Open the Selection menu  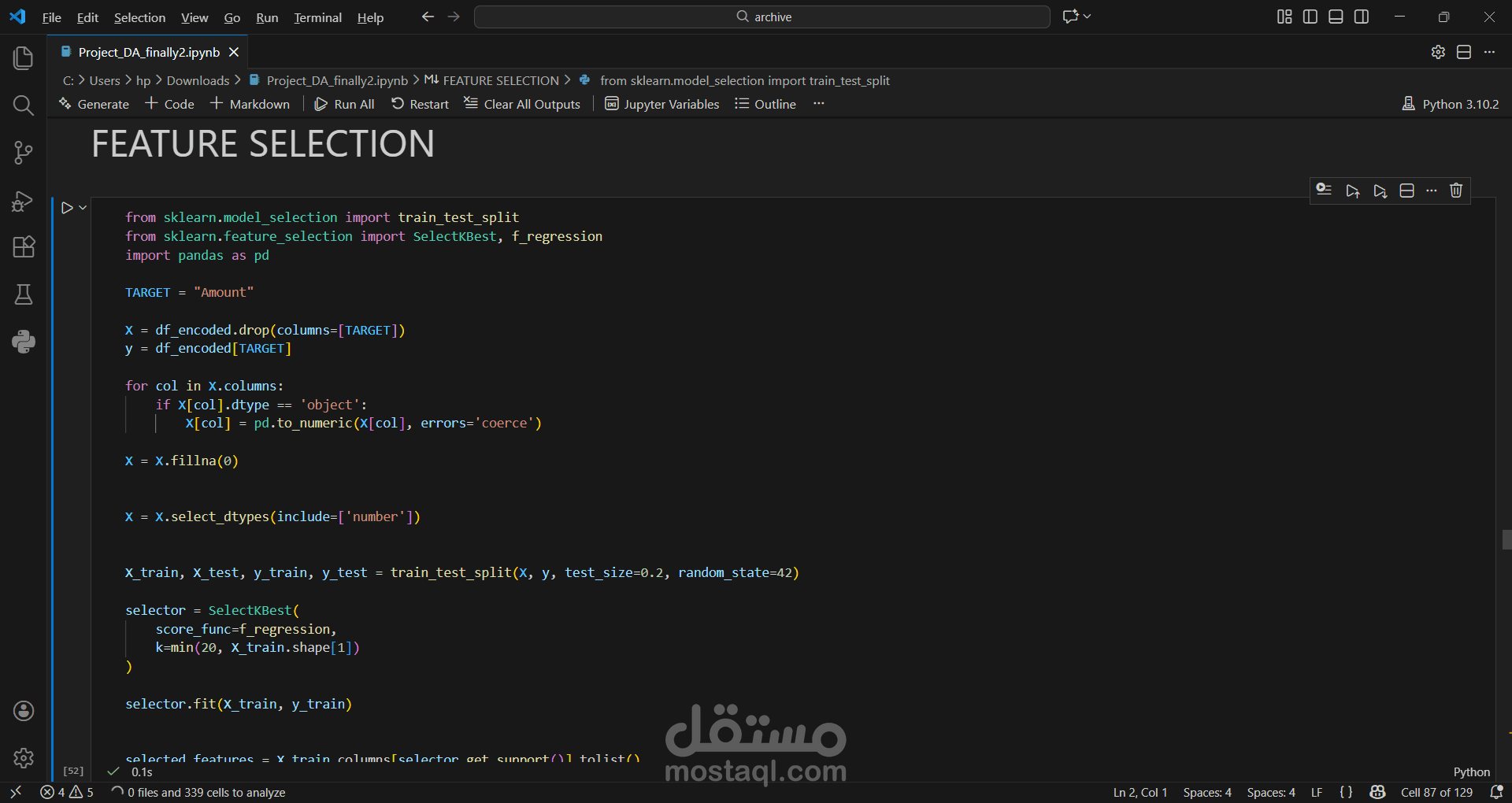139,17
